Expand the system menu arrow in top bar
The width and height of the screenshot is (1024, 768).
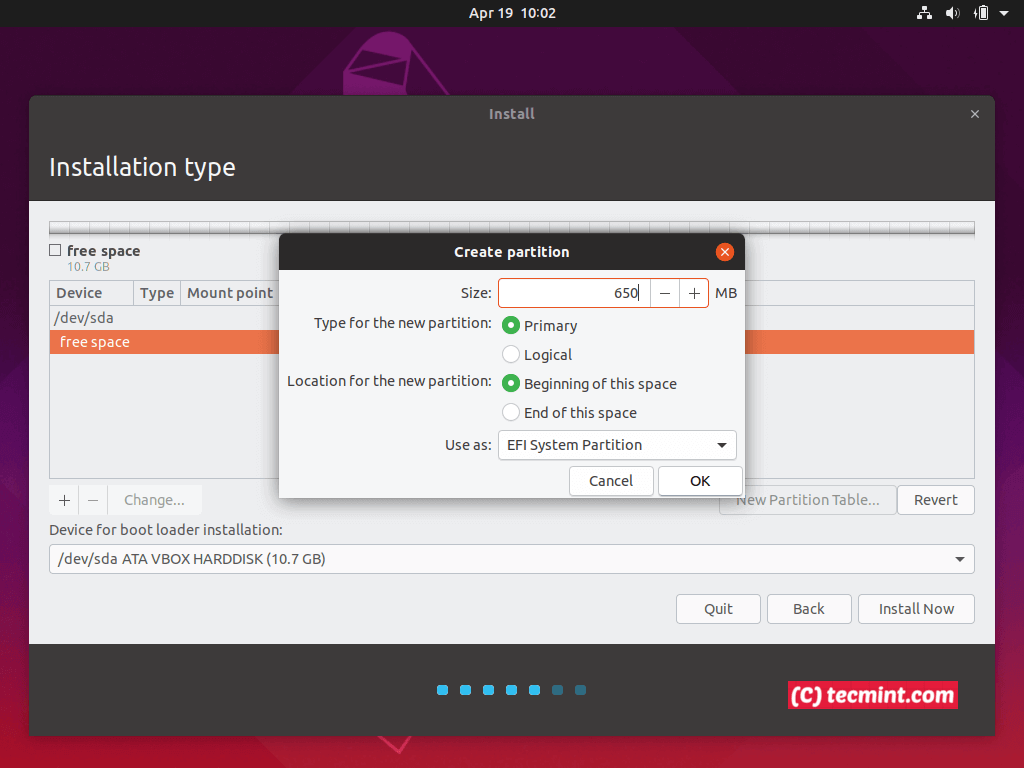[1005, 13]
